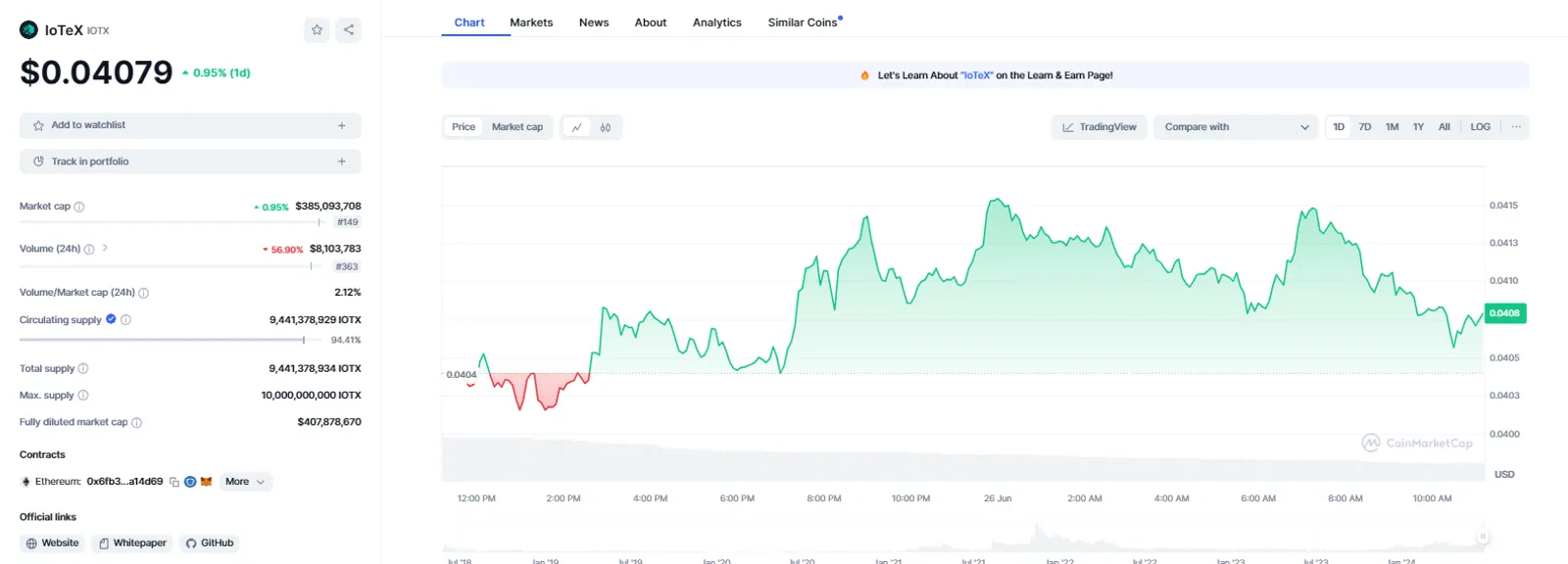Open the GitHub link

coord(210,543)
